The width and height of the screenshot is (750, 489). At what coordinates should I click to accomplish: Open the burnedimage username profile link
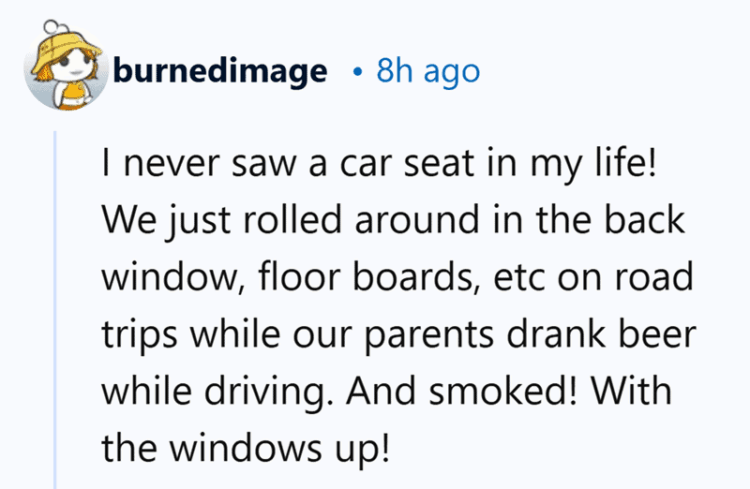tap(220, 71)
